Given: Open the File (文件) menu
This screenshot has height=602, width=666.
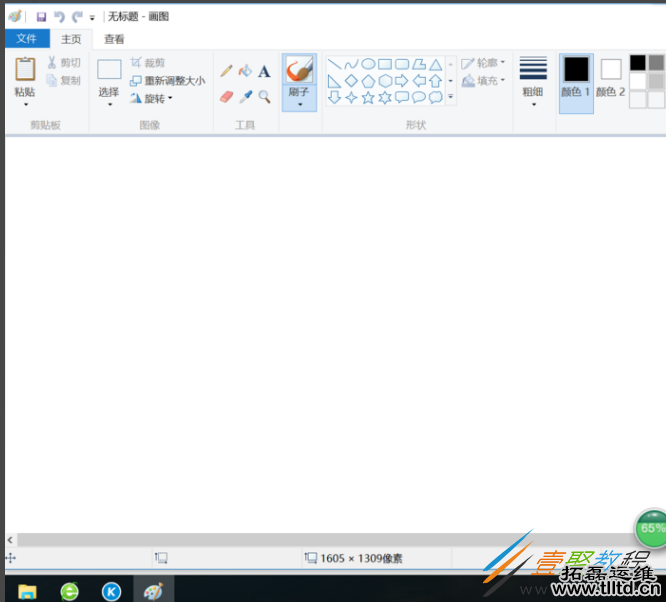Looking at the screenshot, I should [x=26, y=39].
